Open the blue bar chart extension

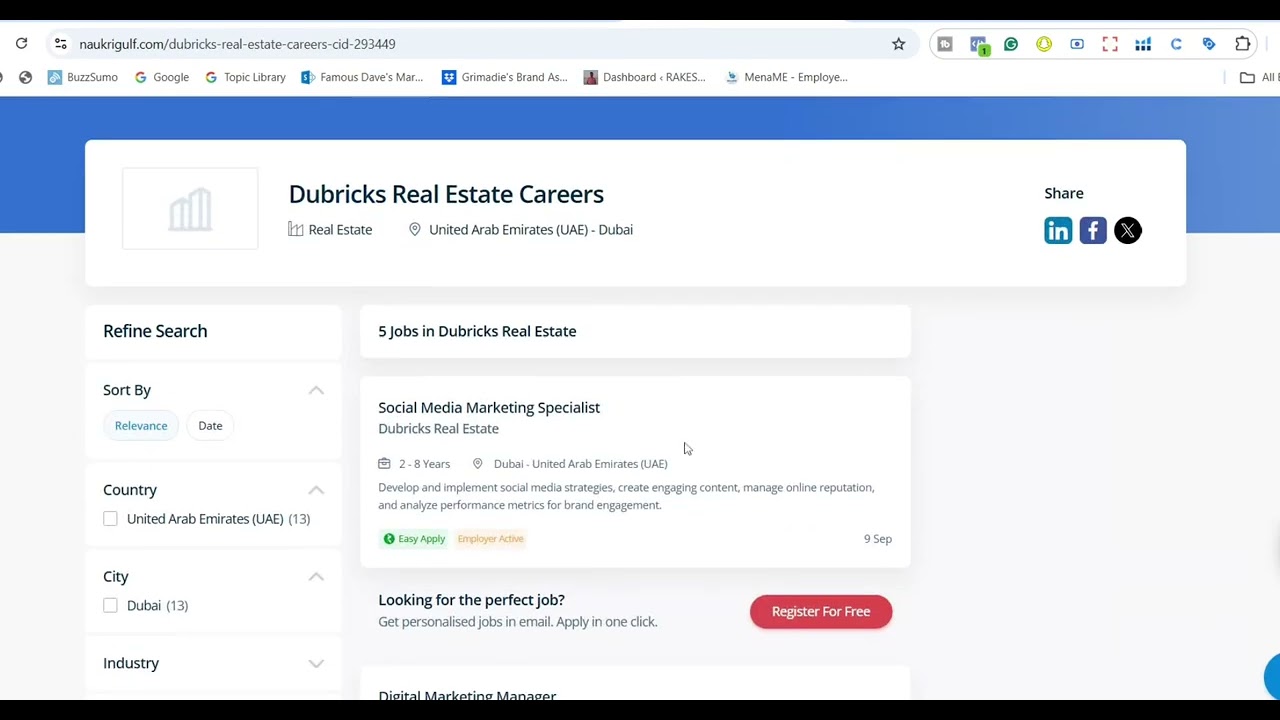point(1143,44)
